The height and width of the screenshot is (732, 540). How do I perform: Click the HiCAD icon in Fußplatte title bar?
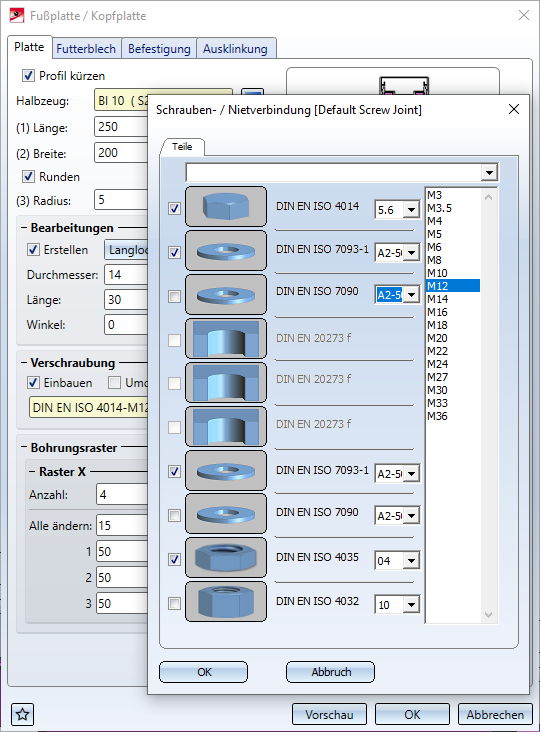tap(17, 15)
